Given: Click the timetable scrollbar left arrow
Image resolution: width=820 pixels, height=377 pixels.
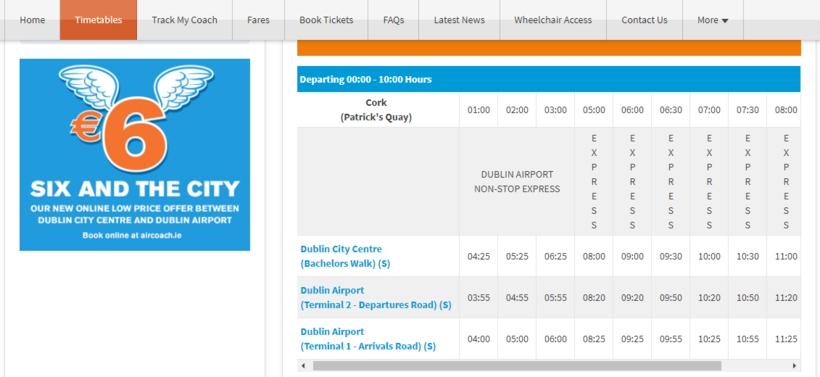Looking at the screenshot, I should point(303,365).
